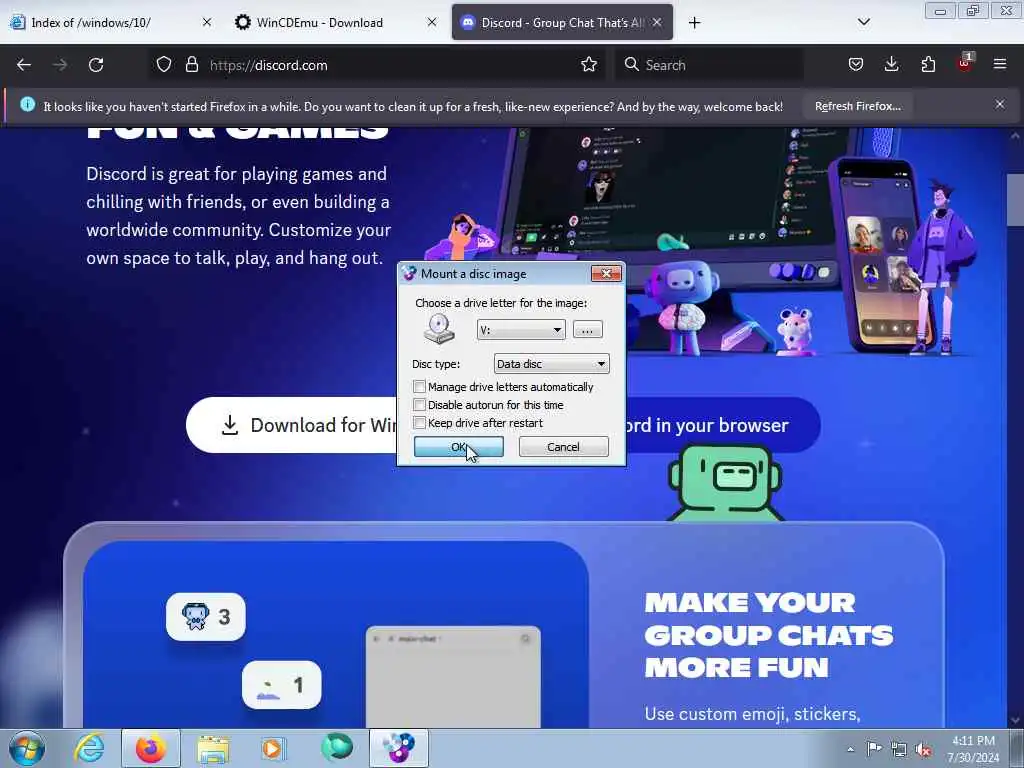
Task: Open the tracking protection shield icon
Action: pyautogui.click(x=164, y=65)
